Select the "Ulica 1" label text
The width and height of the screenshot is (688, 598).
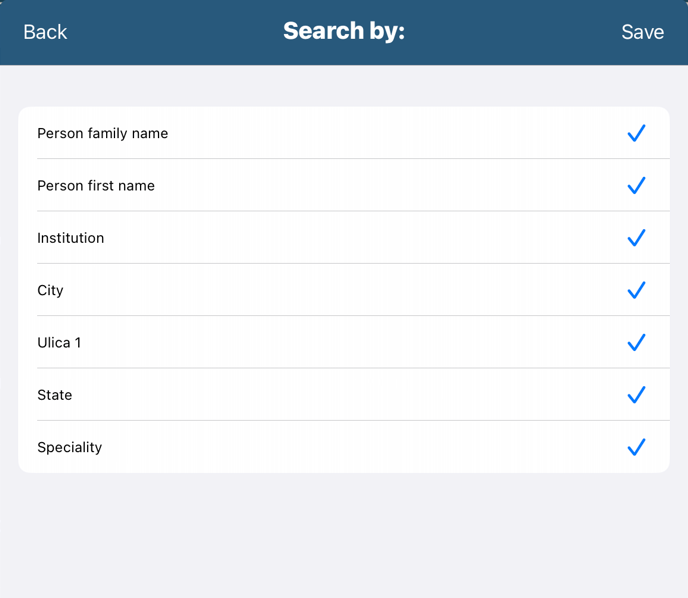click(x=59, y=342)
